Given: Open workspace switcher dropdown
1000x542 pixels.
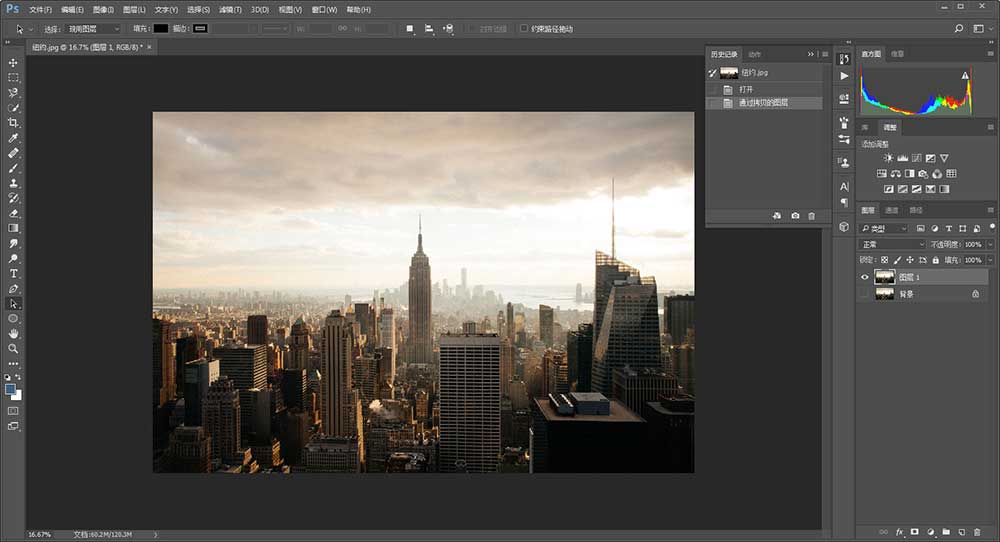Looking at the screenshot, I should click(x=981, y=29).
